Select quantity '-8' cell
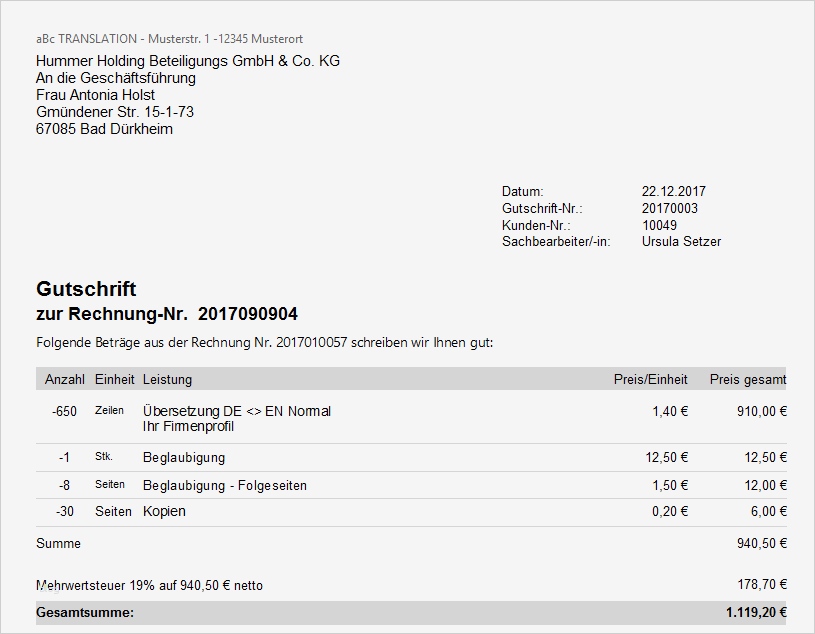 coord(64,485)
